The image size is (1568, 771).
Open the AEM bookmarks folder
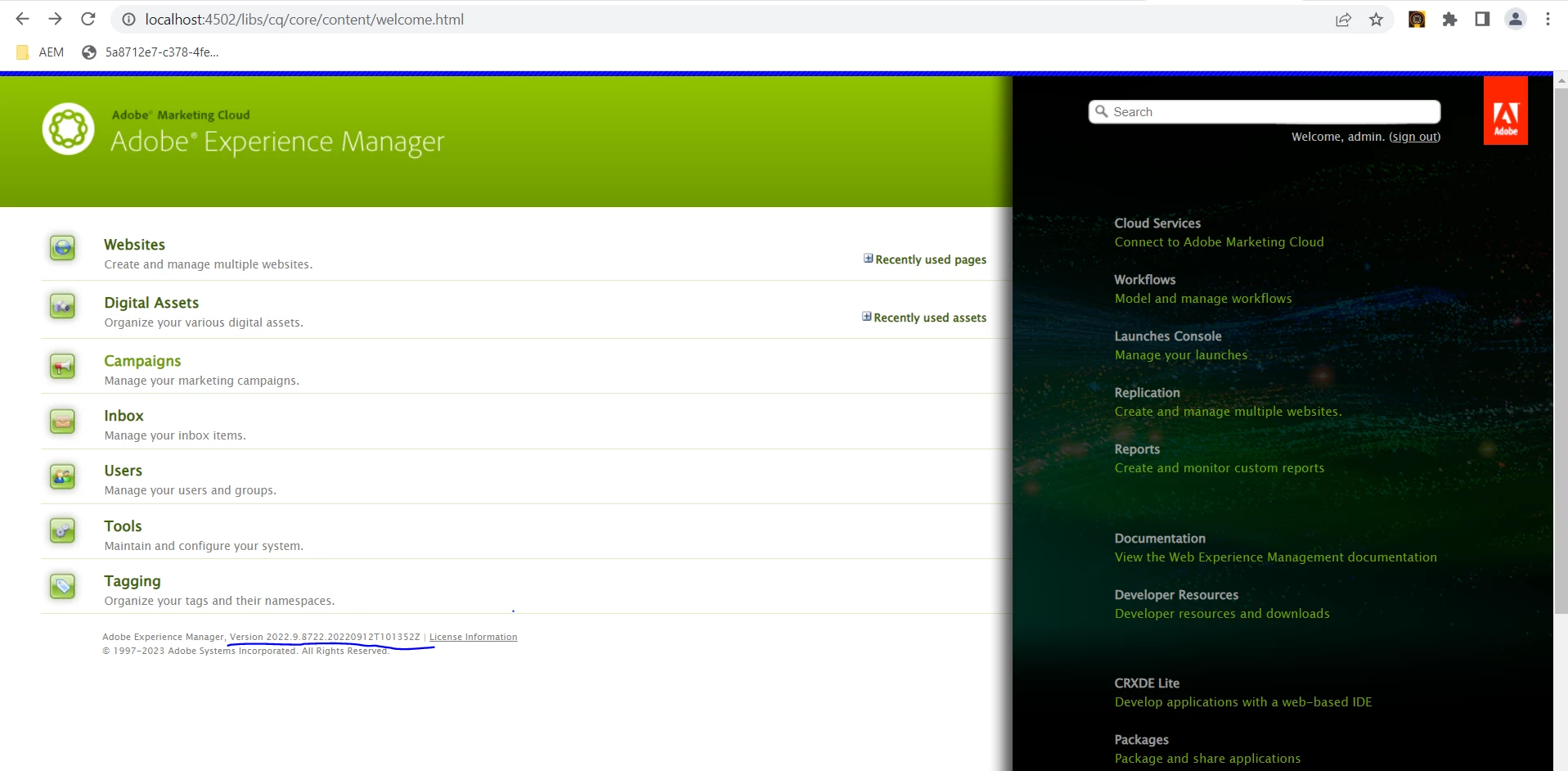40,52
